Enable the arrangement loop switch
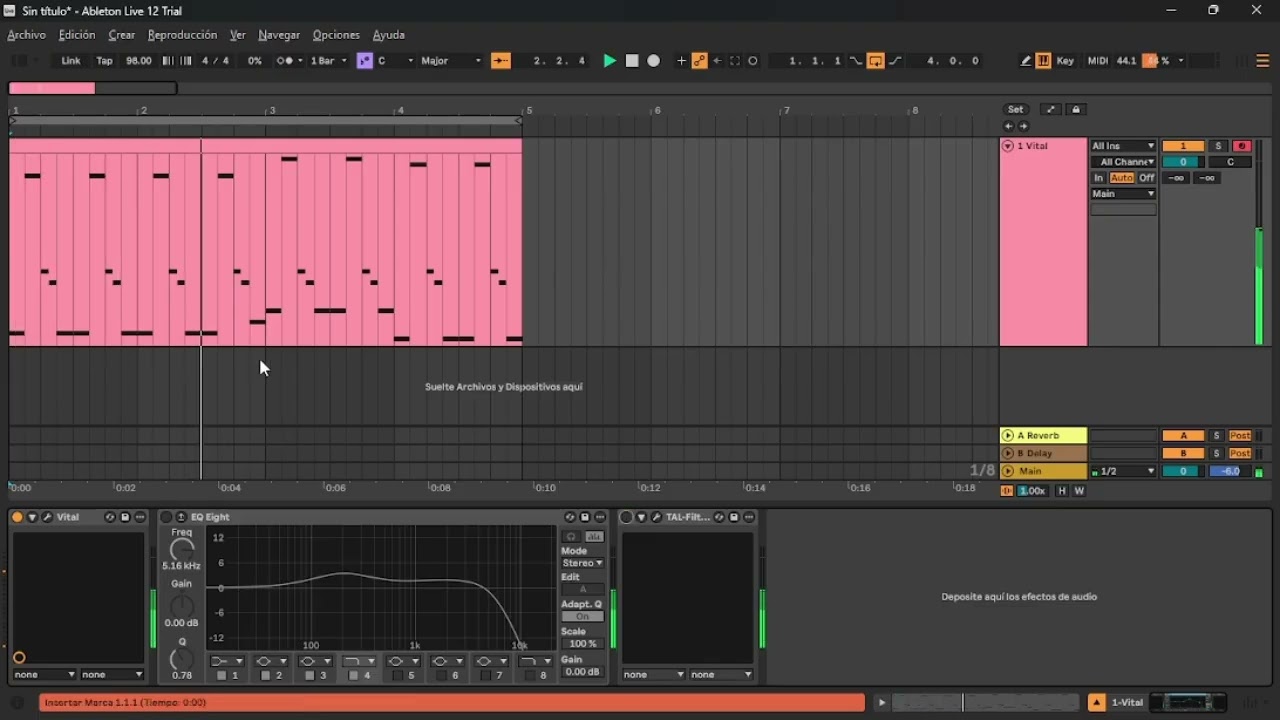The width and height of the screenshot is (1280, 720). coord(875,61)
